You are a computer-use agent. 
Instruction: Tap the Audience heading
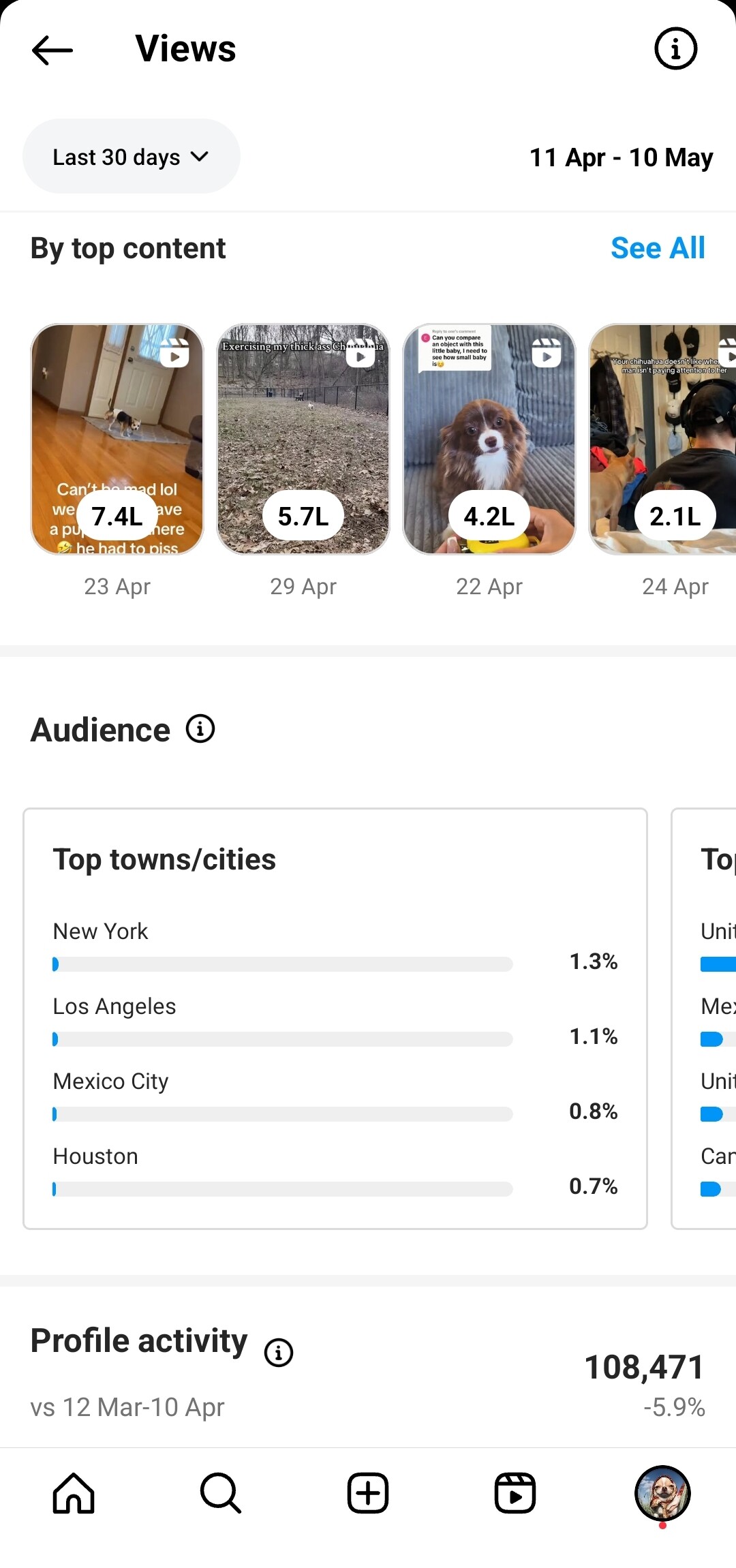tap(100, 730)
